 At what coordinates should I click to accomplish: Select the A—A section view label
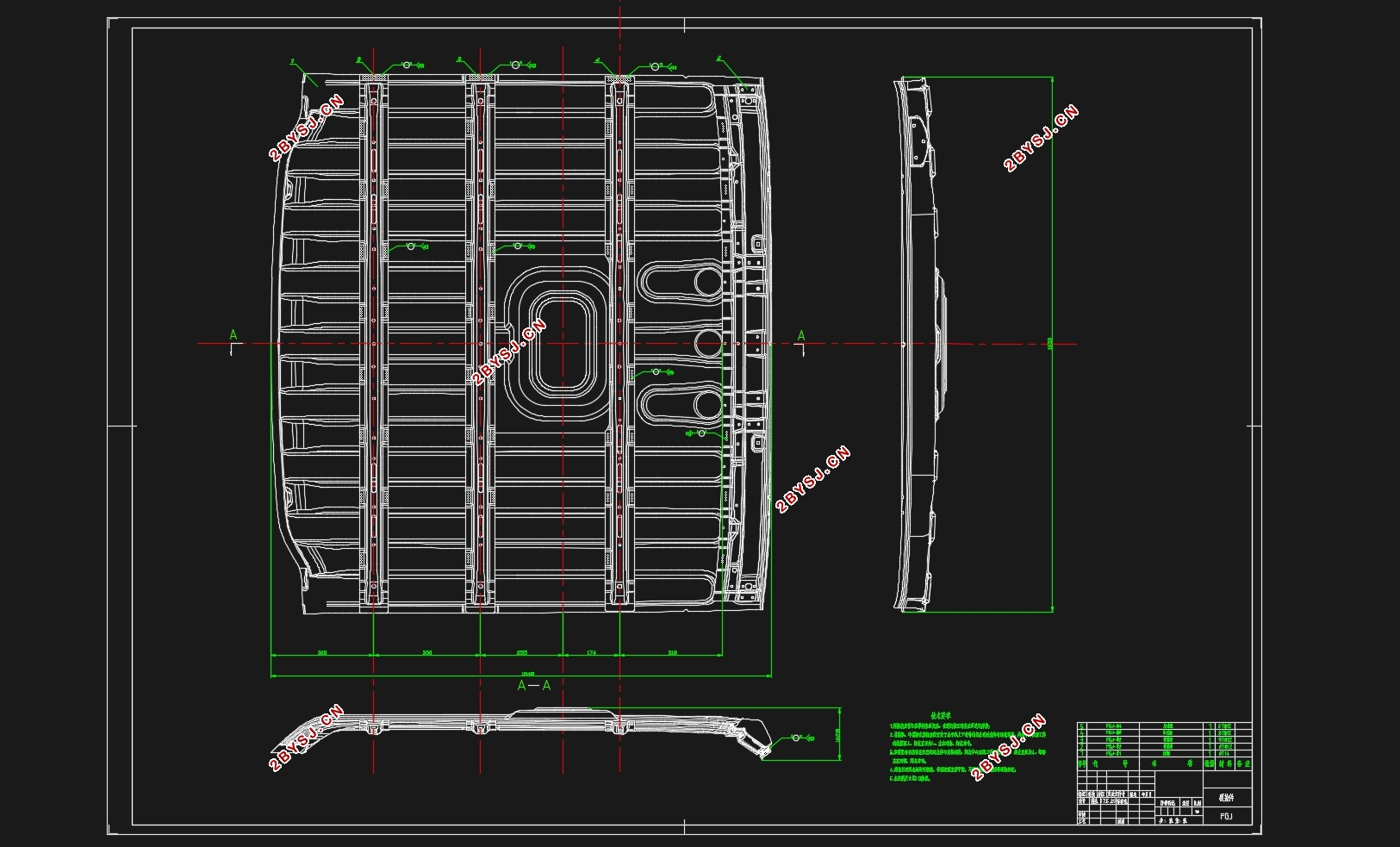pos(534,685)
